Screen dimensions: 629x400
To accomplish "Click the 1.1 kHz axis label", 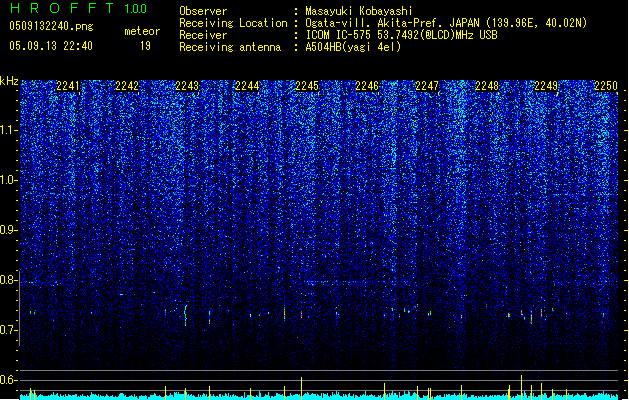I will [9, 130].
